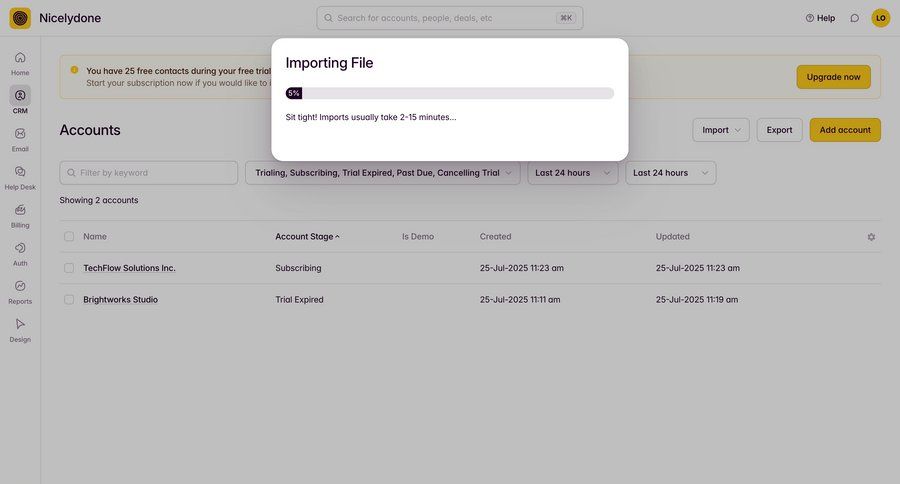Click the Add account button
The height and width of the screenshot is (484, 900).
(x=845, y=130)
